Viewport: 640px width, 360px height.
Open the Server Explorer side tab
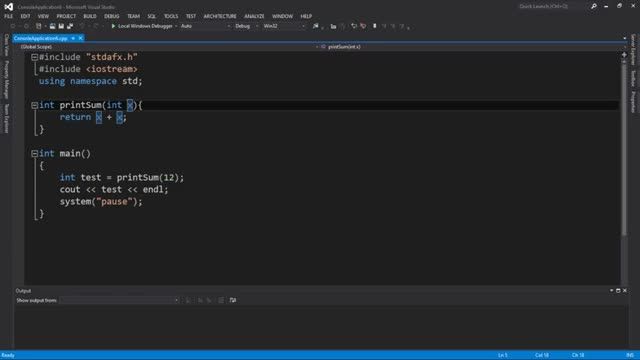click(633, 49)
